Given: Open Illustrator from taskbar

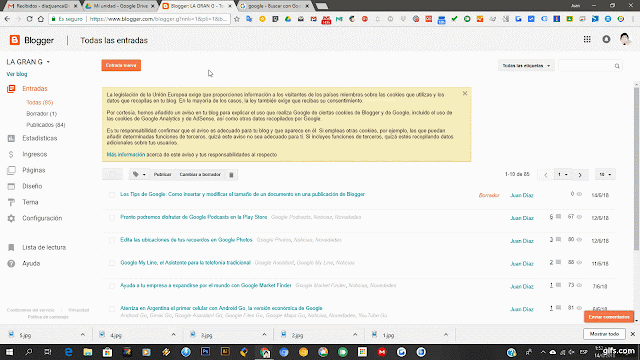Looking at the screenshot, I should pos(225,351).
